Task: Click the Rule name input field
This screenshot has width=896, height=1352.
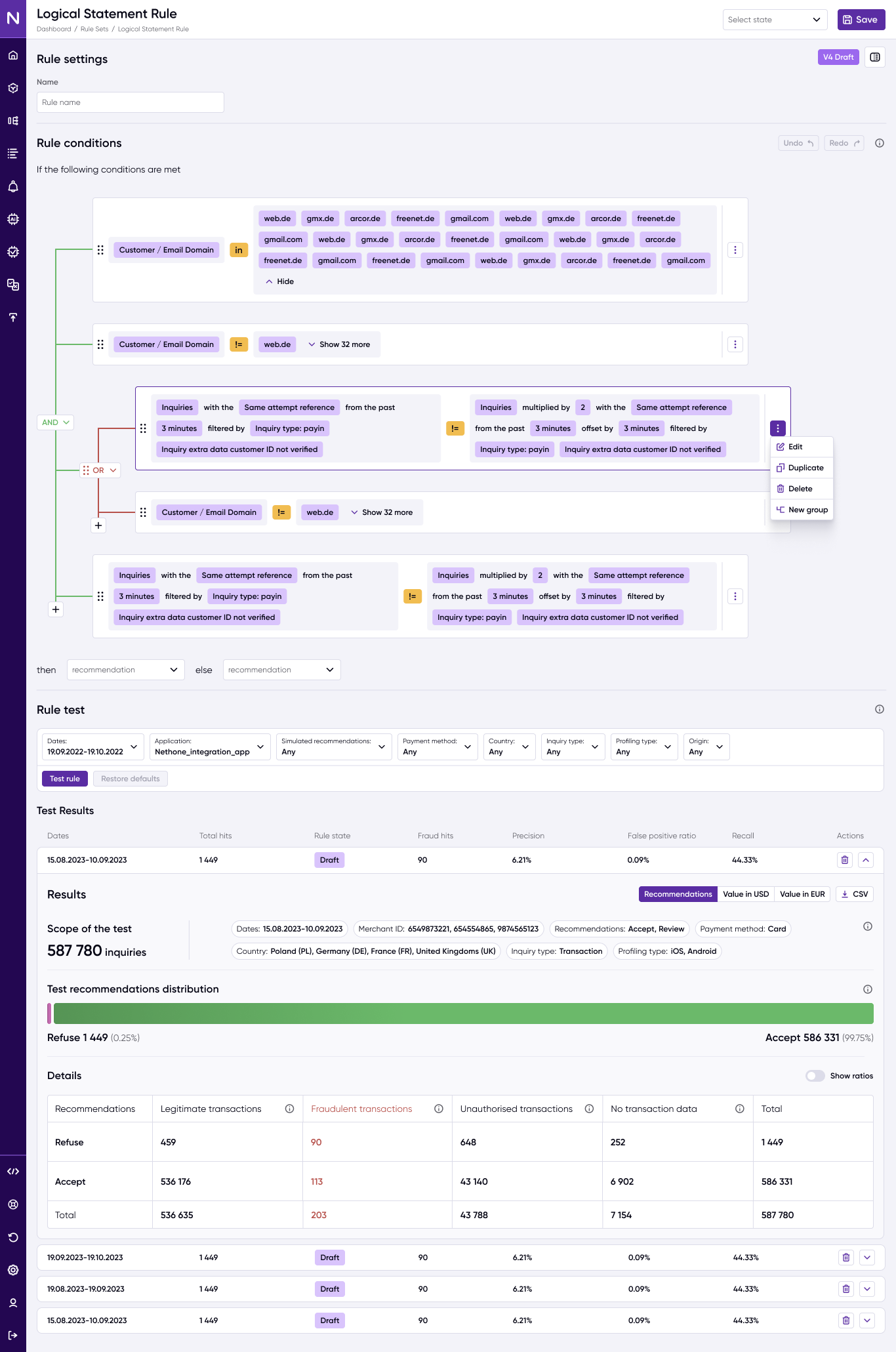Action: [131, 102]
